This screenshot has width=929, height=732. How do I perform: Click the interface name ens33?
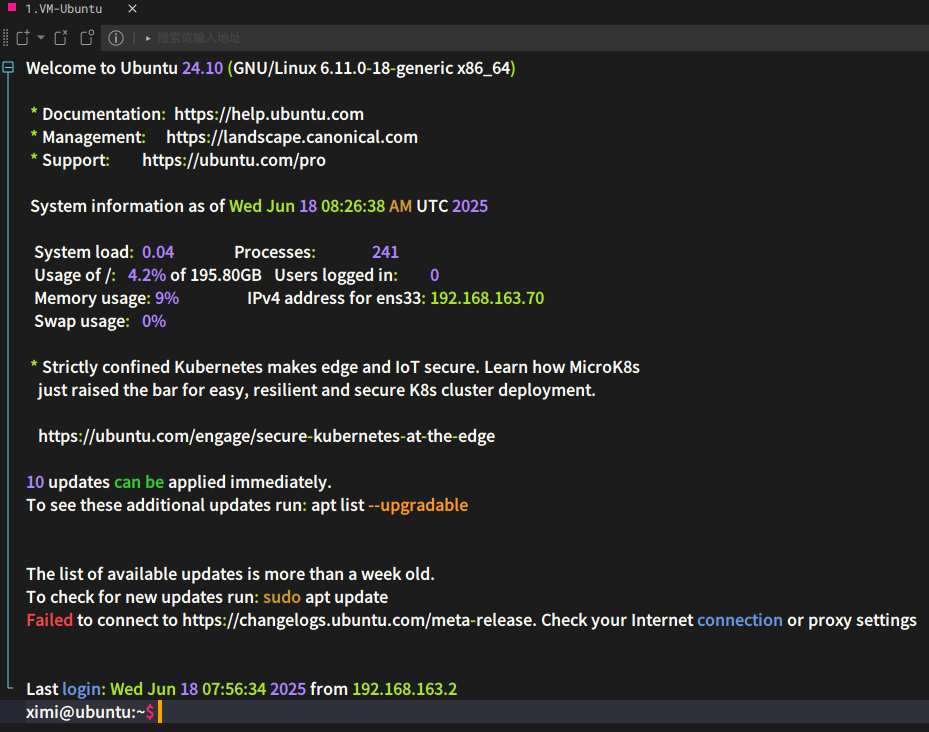(399, 298)
